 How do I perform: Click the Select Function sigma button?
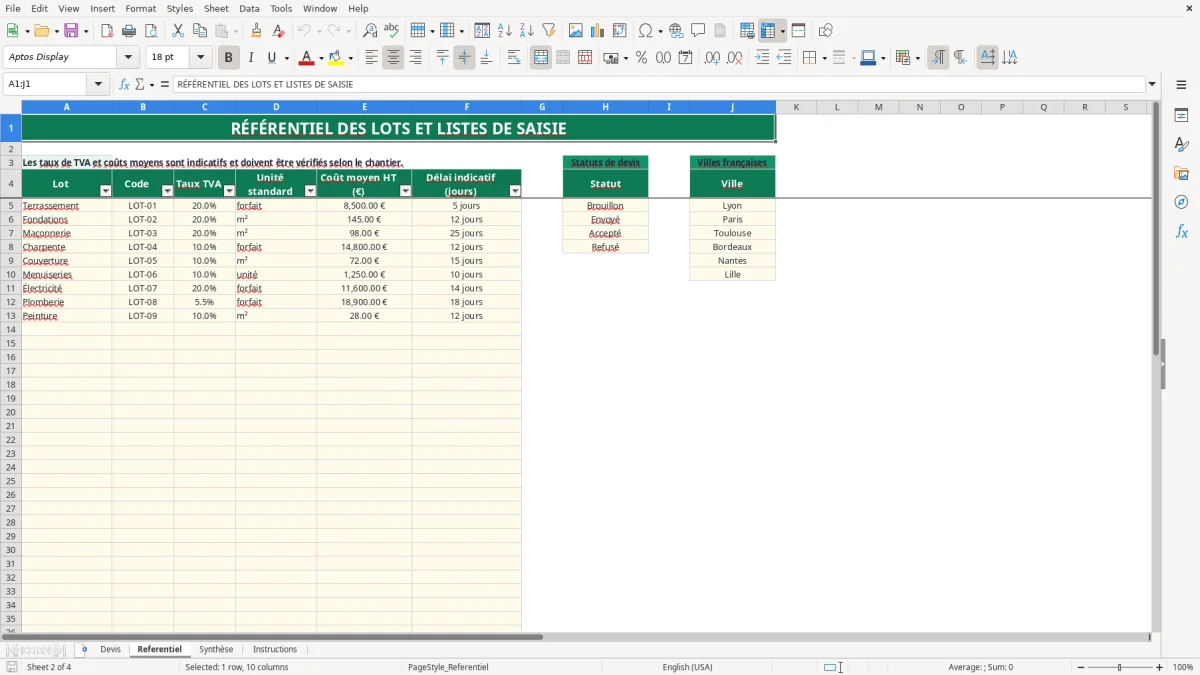point(139,85)
